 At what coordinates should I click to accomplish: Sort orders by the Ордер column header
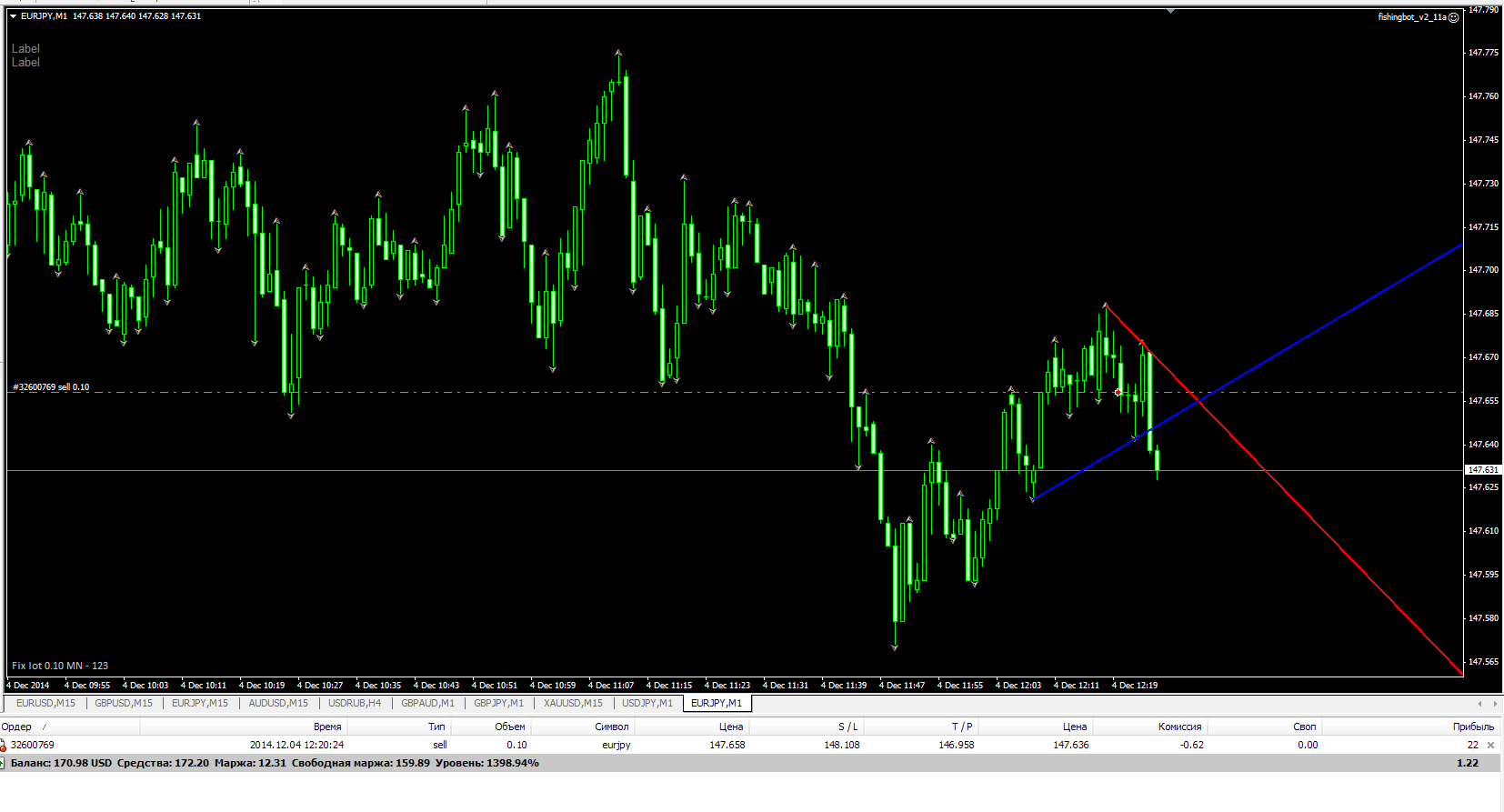click(70, 727)
